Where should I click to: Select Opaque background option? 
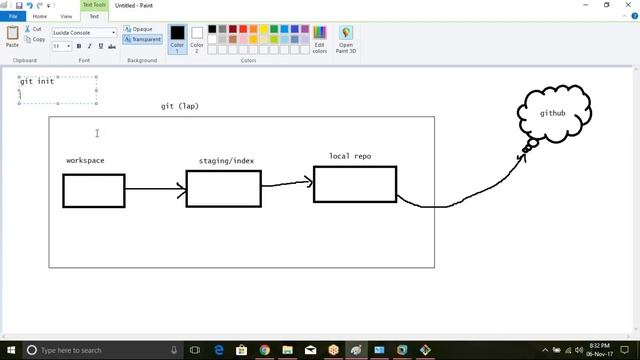click(138, 29)
